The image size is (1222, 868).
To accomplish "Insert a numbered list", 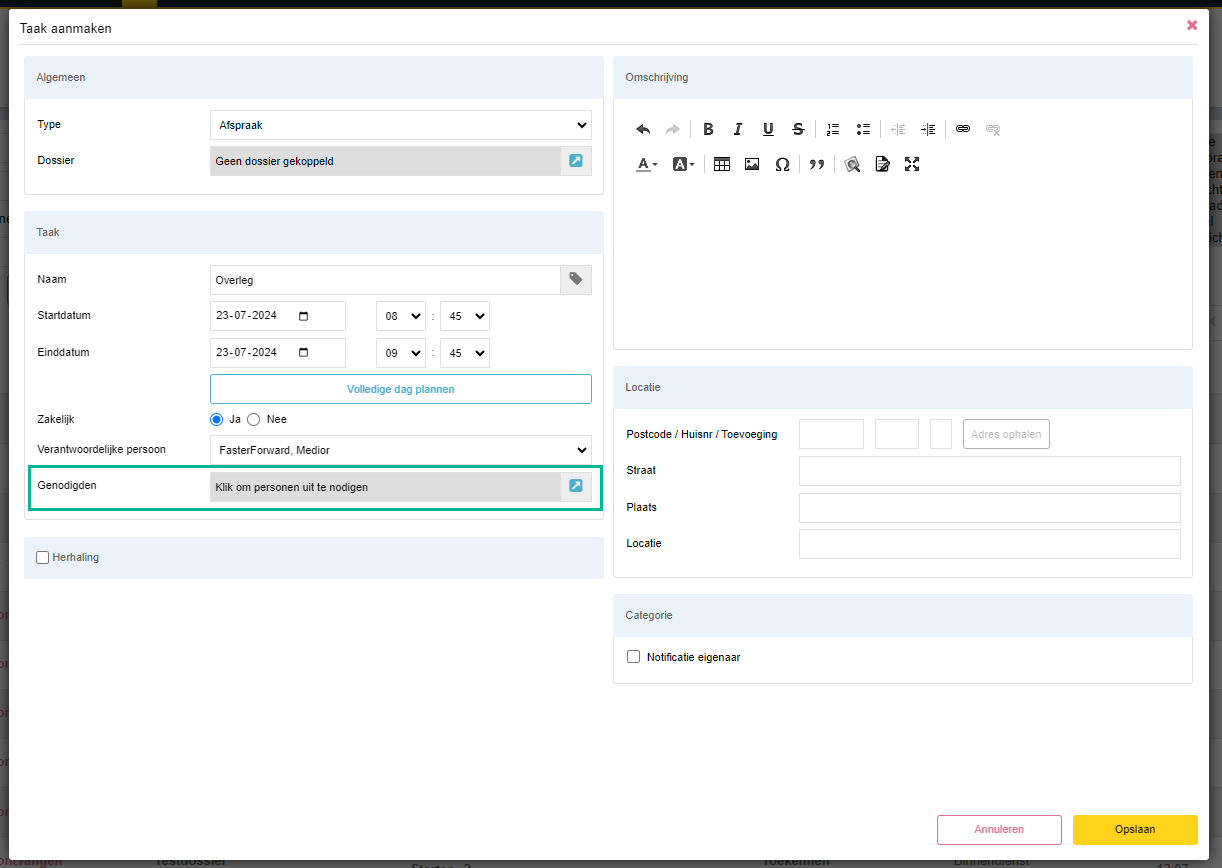I will tap(833, 129).
